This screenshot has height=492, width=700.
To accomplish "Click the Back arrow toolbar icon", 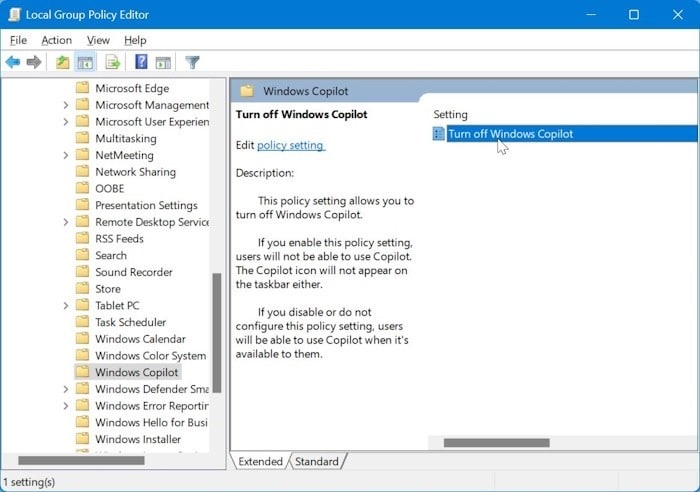I will [x=13, y=62].
